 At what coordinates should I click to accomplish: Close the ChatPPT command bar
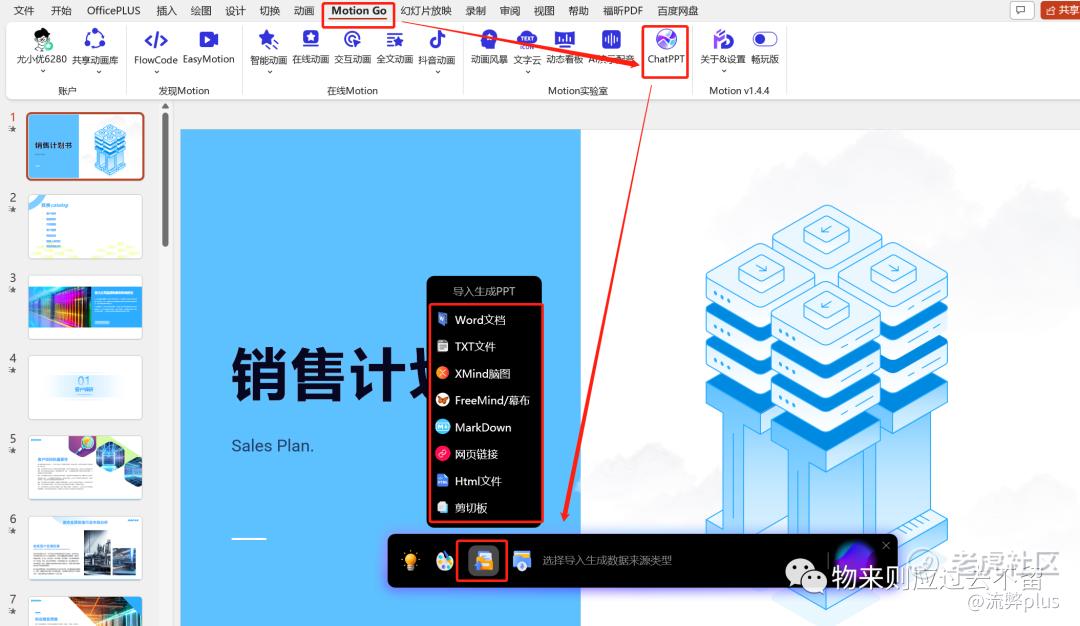pyautogui.click(x=886, y=545)
